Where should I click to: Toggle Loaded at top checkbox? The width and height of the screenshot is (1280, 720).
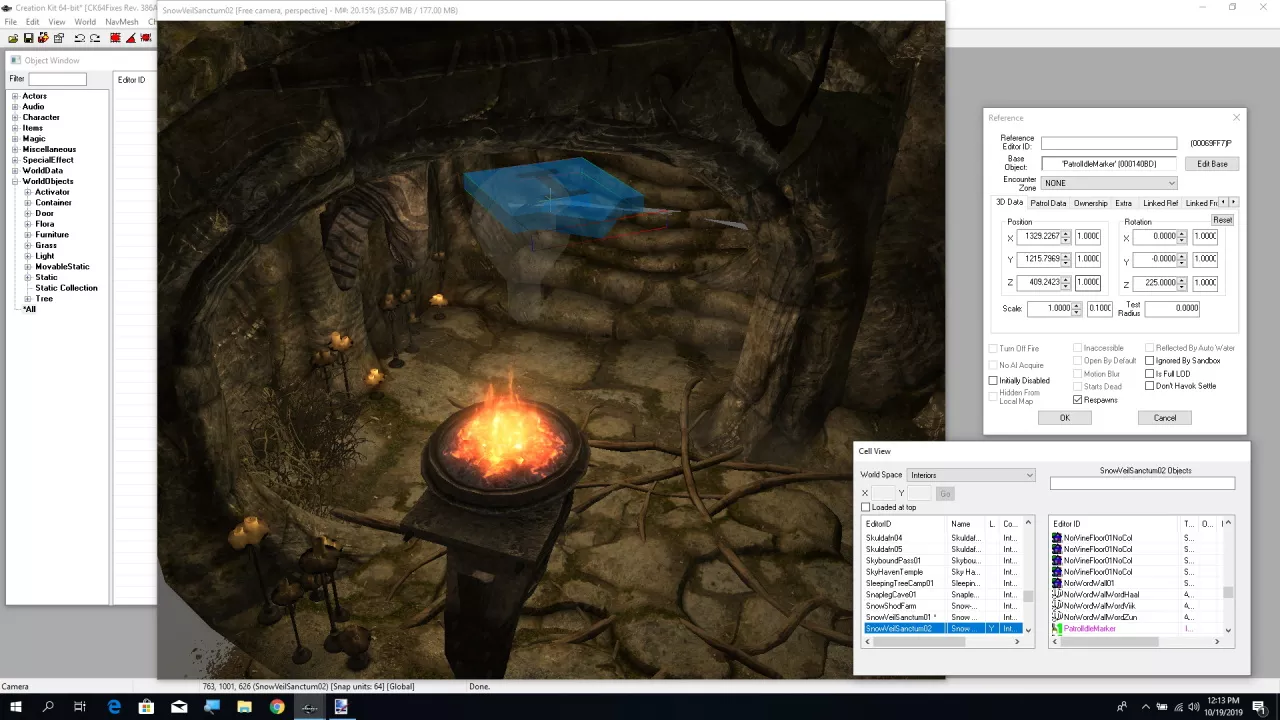(x=866, y=507)
